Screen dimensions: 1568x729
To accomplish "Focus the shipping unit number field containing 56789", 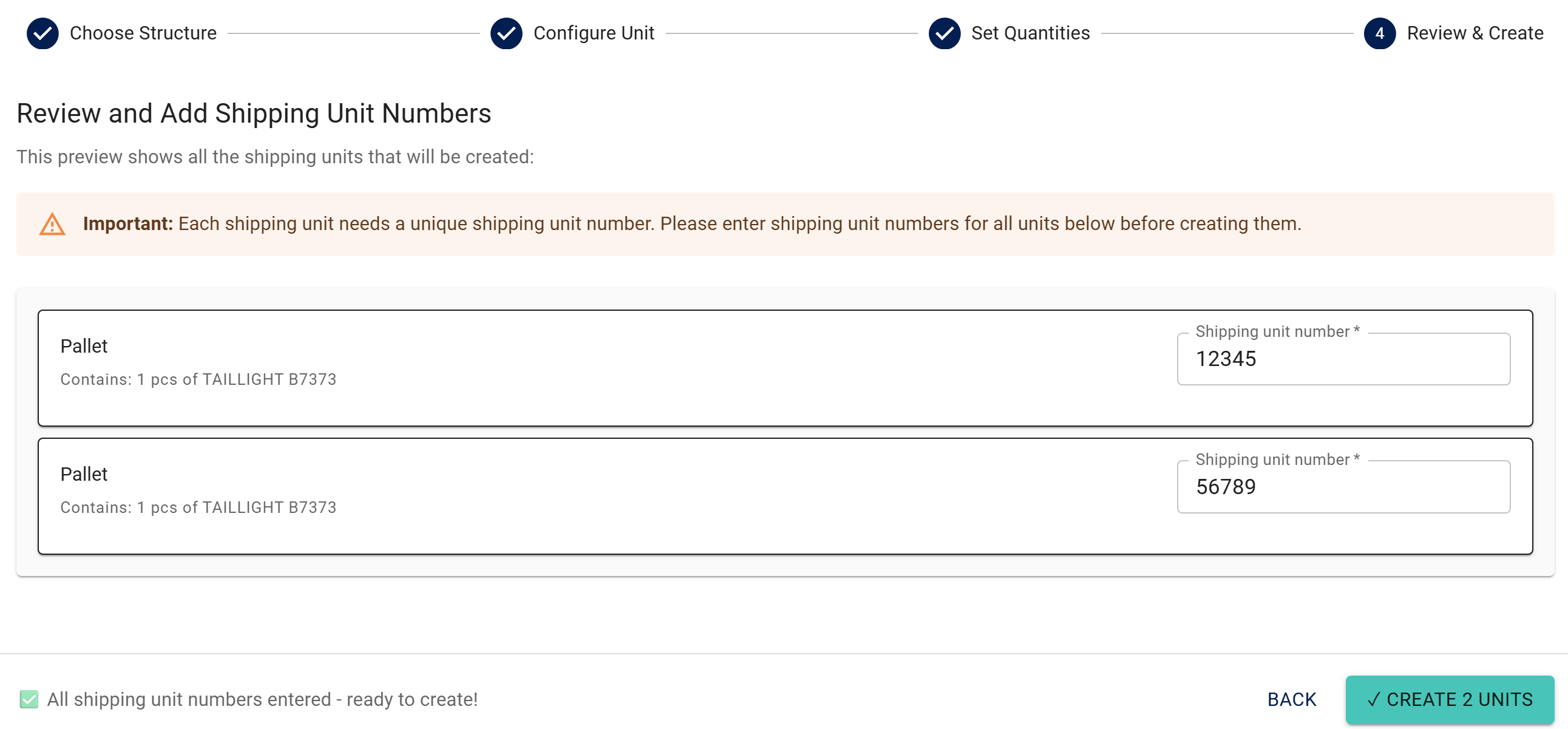I will click(1343, 487).
